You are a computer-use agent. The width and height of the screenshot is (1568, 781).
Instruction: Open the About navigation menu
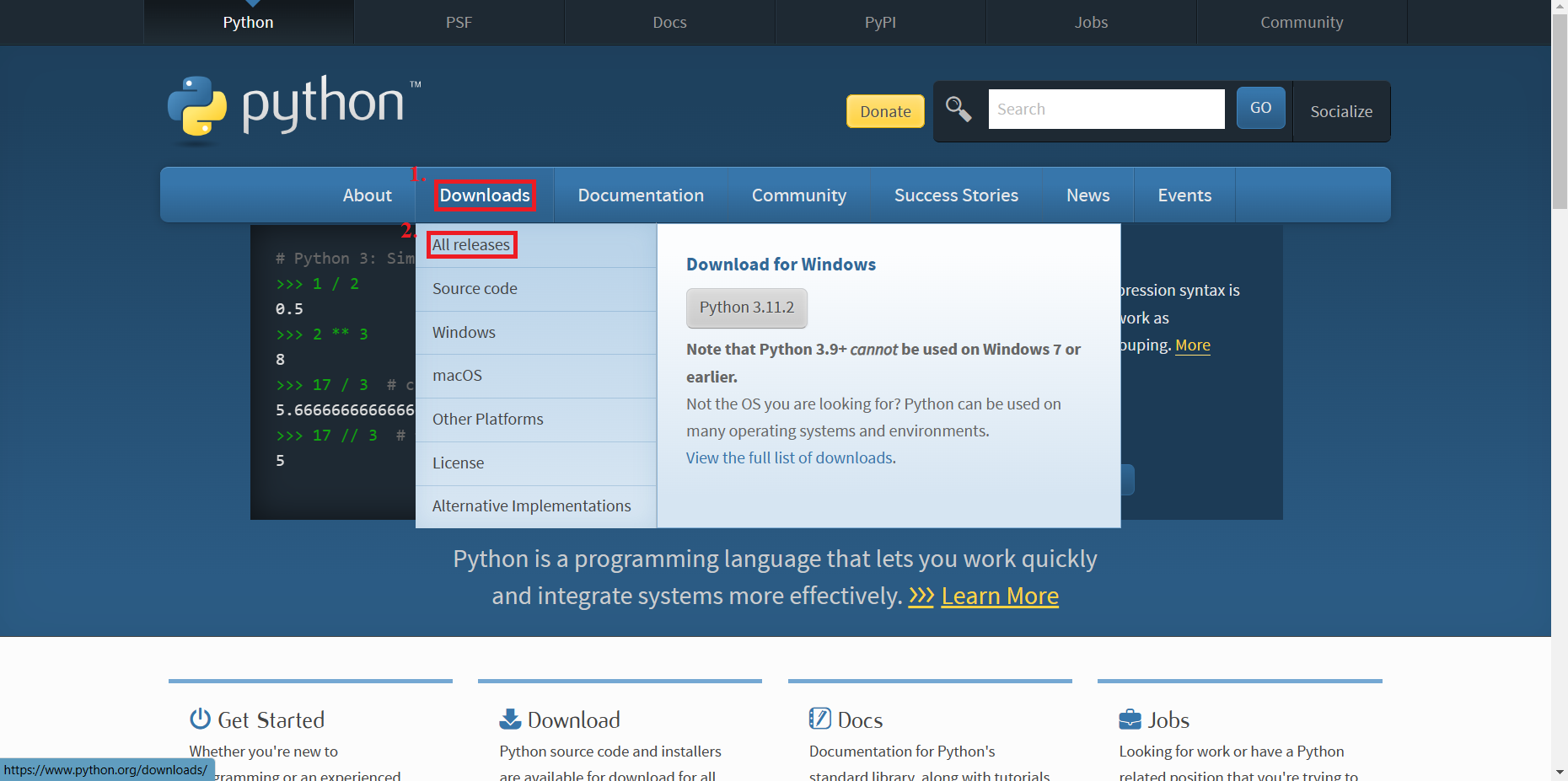click(x=368, y=195)
